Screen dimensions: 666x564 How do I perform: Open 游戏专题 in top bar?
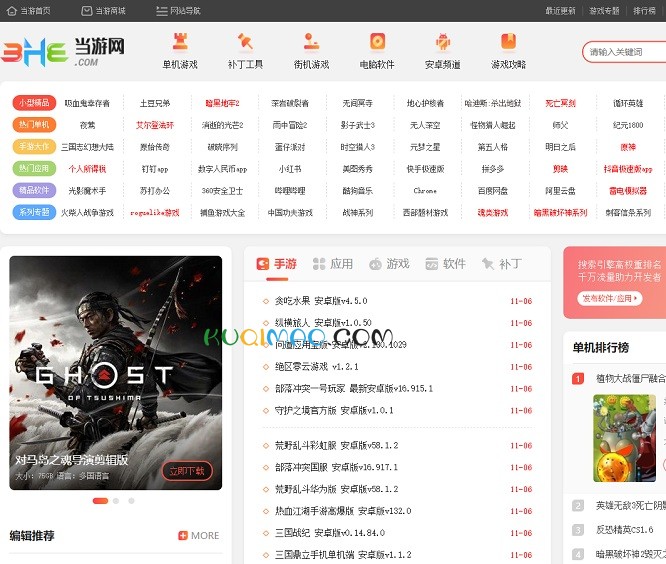604,11
